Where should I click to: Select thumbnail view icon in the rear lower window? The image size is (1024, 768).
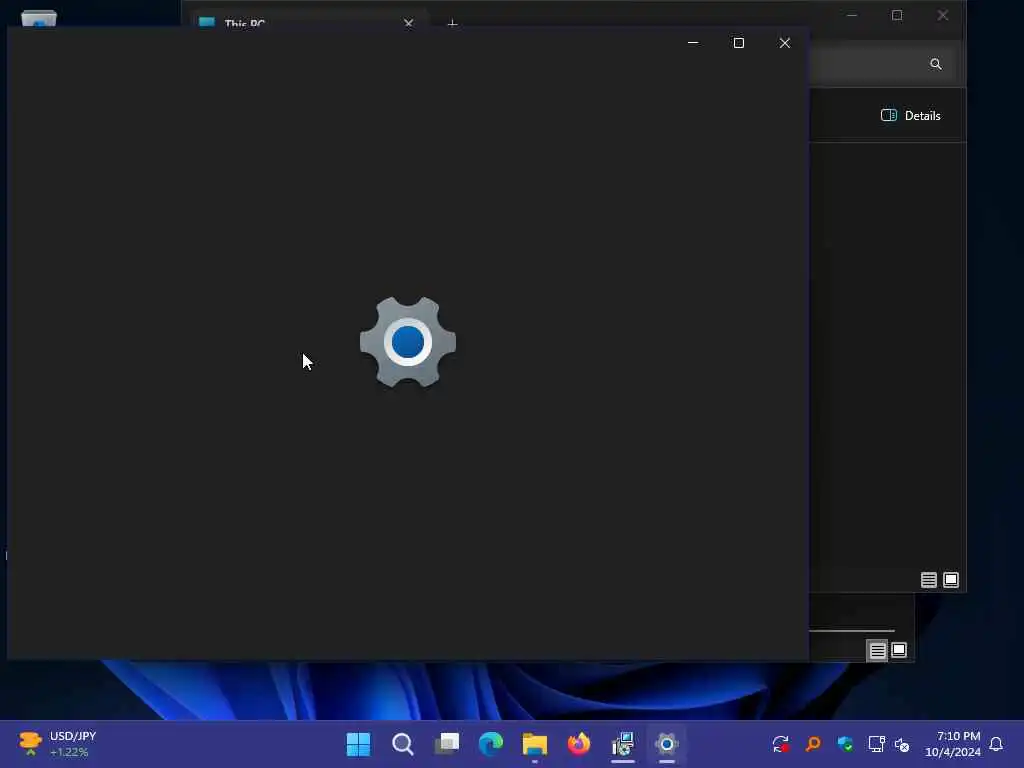pos(899,650)
